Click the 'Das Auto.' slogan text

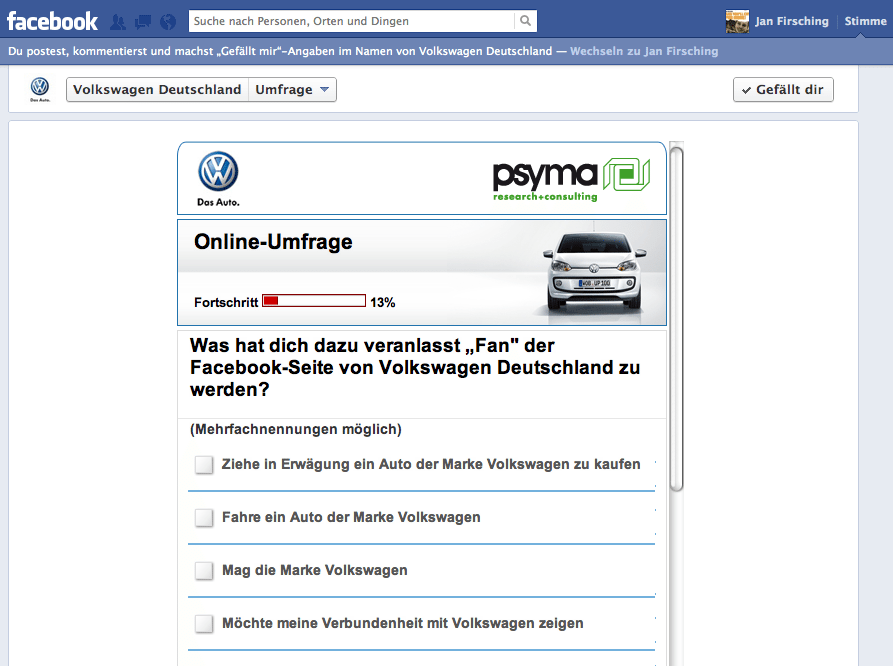pyautogui.click(x=218, y=202)
